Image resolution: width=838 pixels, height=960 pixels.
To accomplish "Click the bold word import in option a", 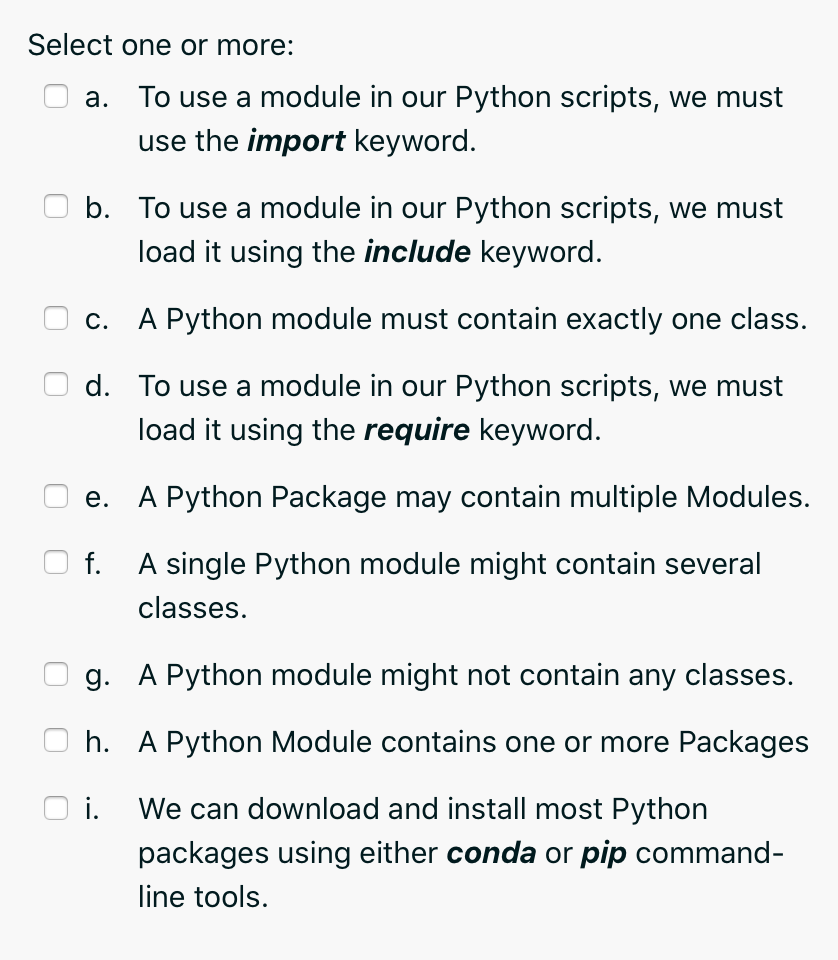I will 296,141.
